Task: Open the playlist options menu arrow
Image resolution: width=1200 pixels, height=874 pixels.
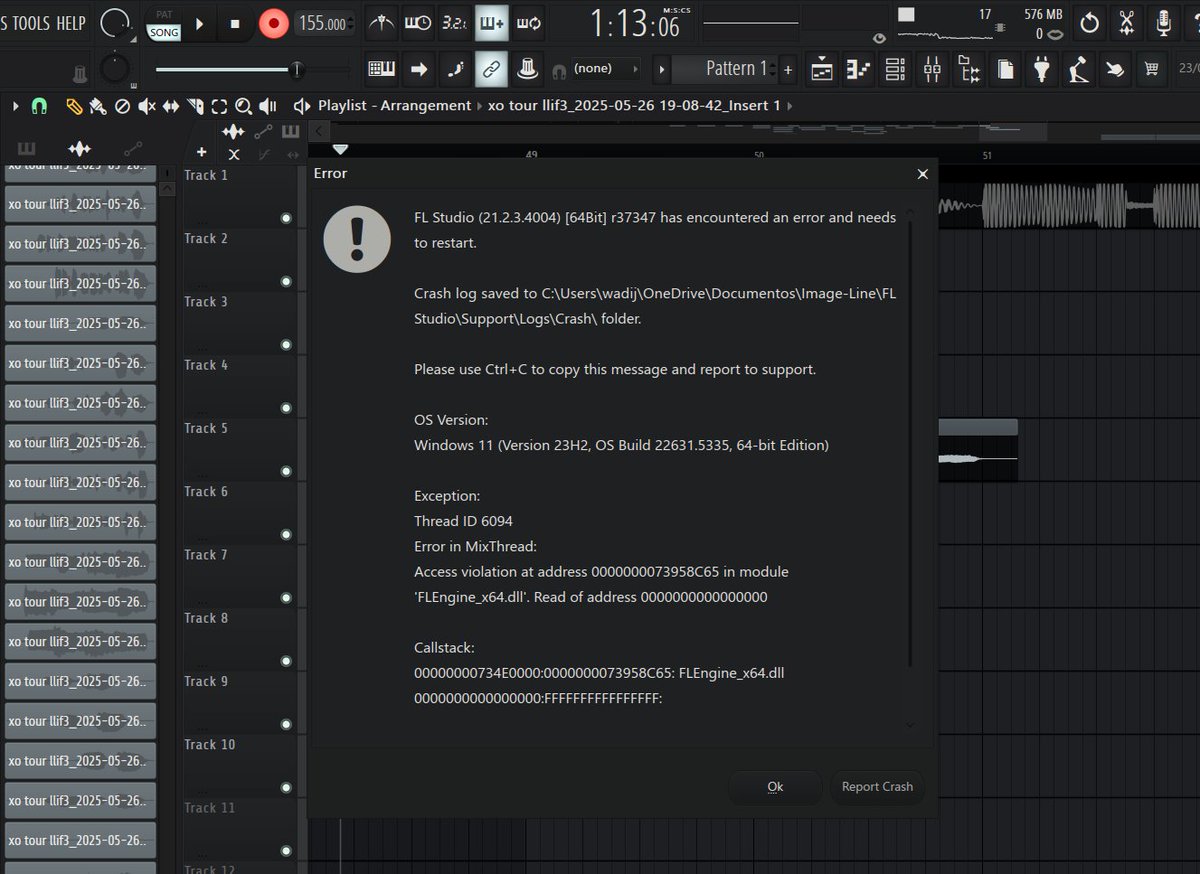Action: (x=15, y=105)
